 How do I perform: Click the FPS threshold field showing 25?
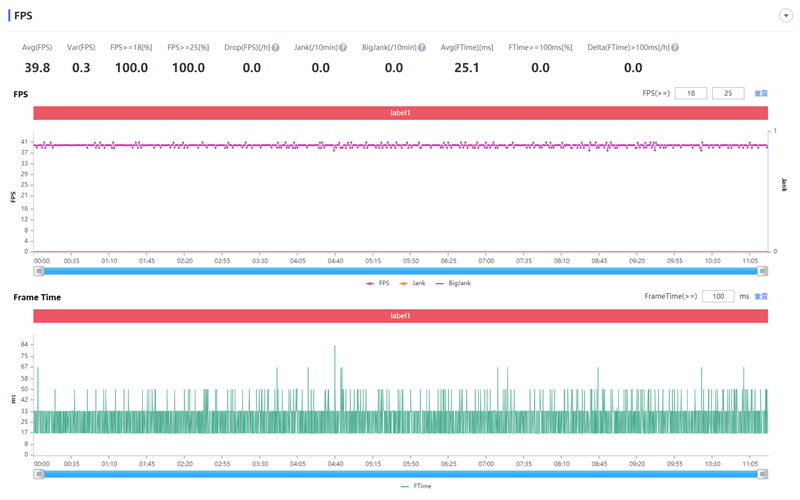pyautogui.click(x=728, y=93)
